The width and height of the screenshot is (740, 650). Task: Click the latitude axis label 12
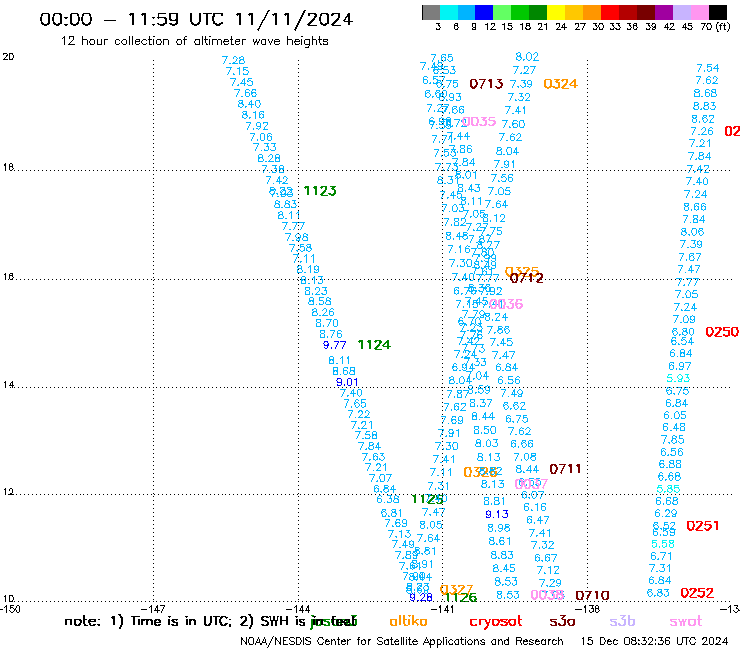click(8, 492)
